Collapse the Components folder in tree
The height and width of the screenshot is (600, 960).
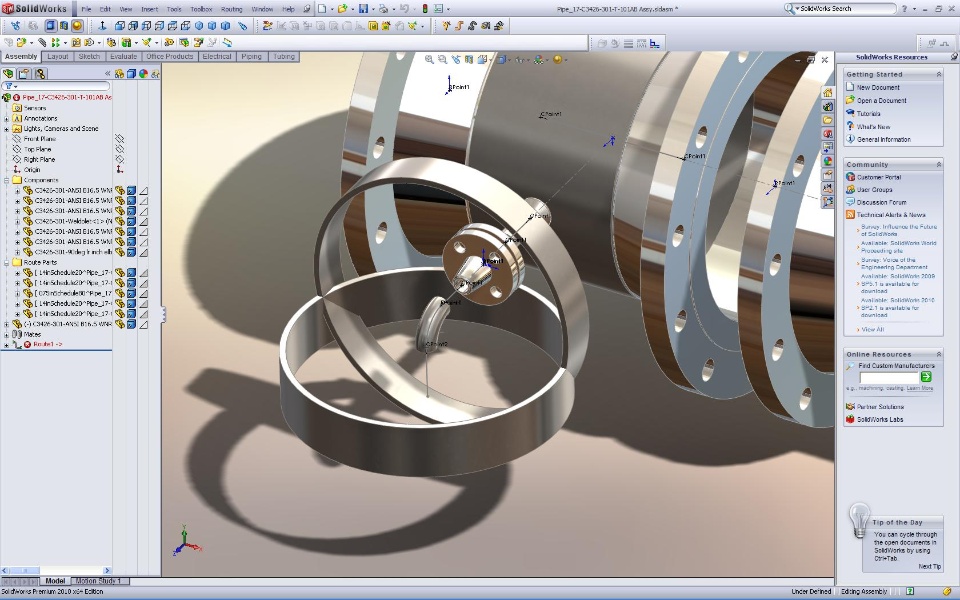7,180
